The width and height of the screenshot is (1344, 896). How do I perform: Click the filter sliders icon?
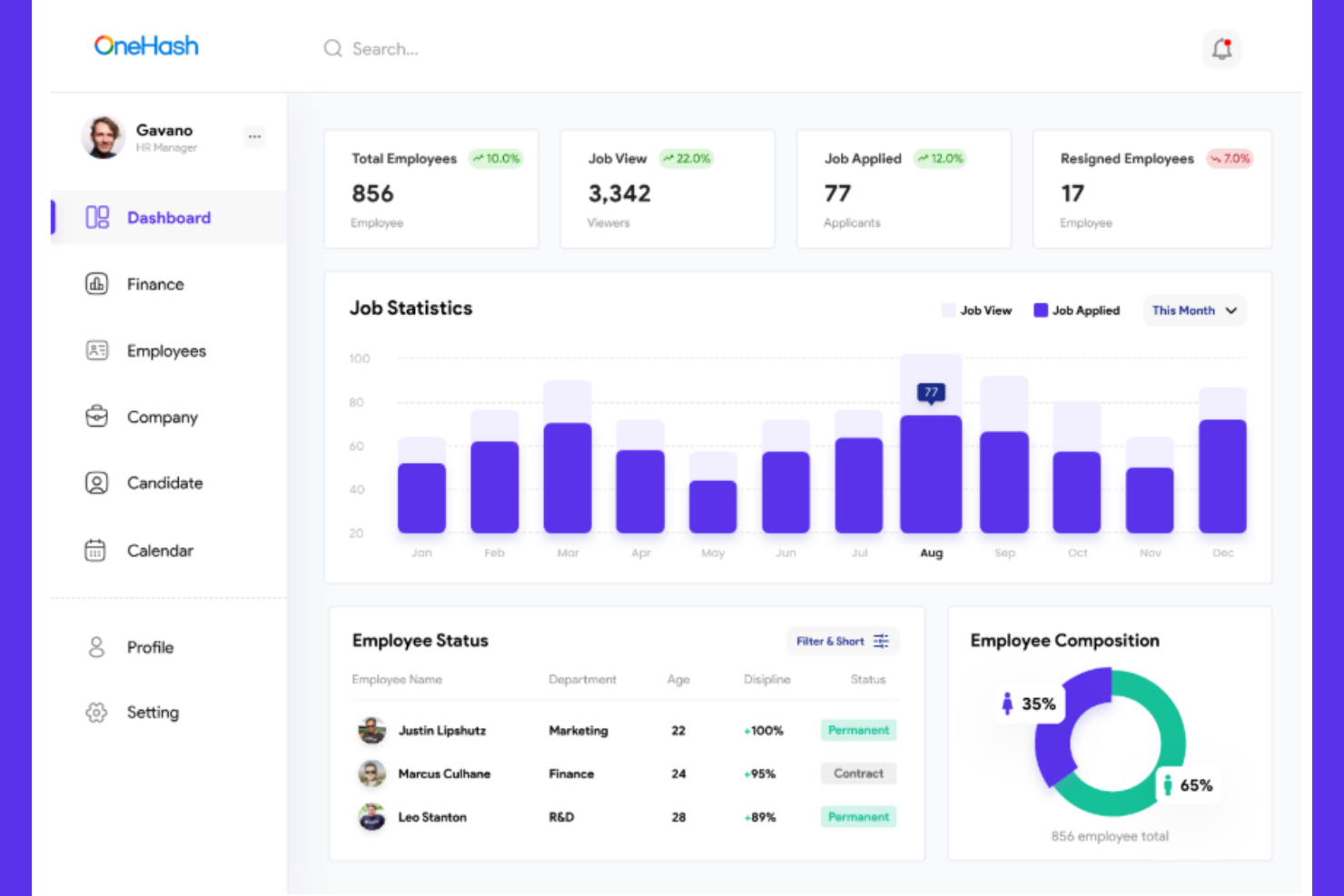pos(881,641)
